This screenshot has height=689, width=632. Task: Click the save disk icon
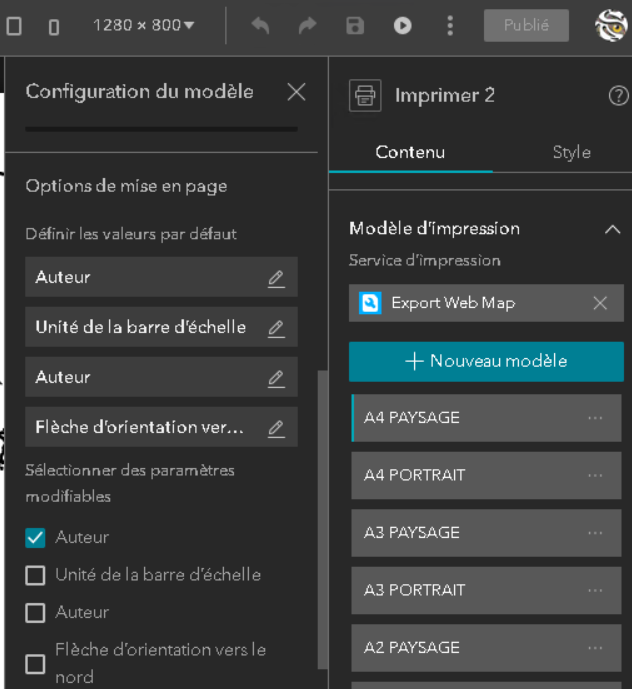click(355, 25)
